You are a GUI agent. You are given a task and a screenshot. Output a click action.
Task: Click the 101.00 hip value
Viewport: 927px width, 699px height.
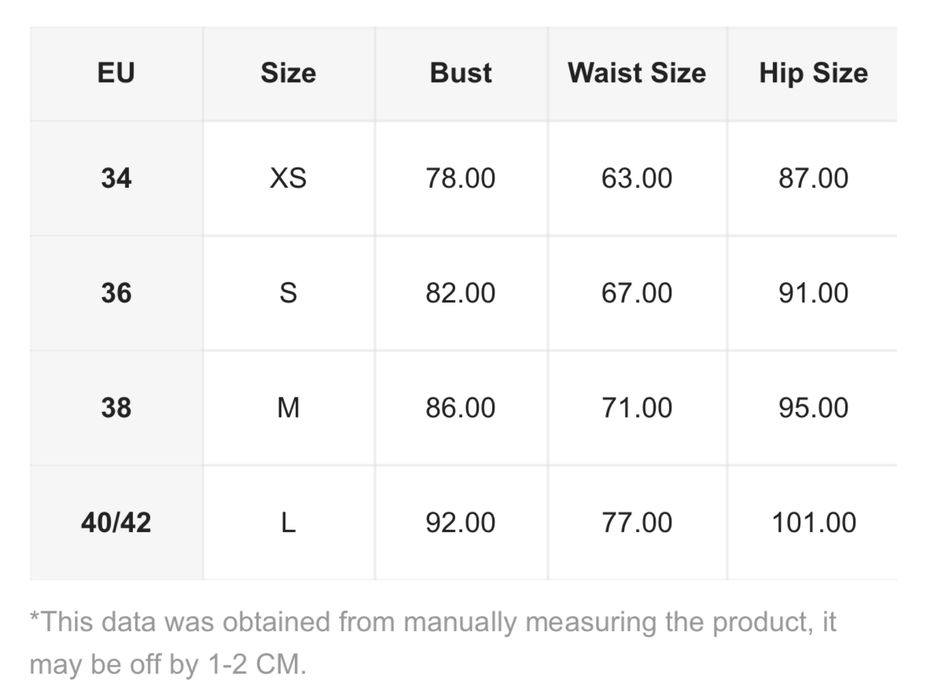[x=812, y=522]
